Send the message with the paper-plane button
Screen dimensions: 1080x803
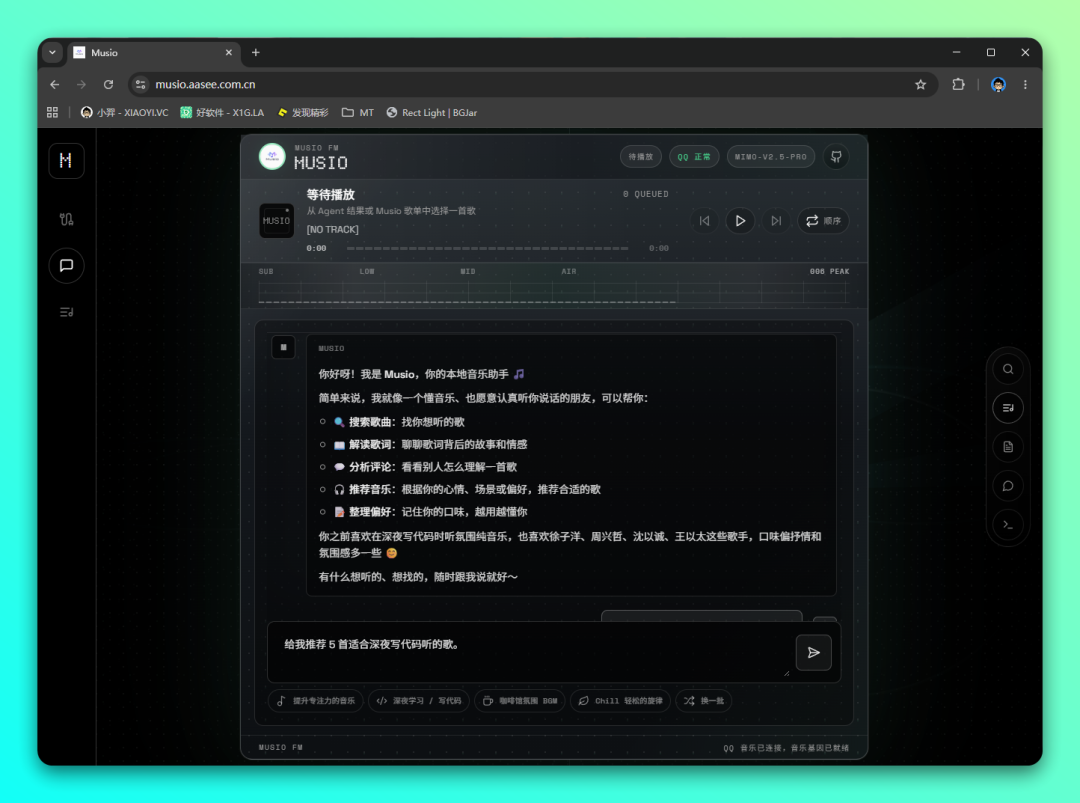(813, 652)
